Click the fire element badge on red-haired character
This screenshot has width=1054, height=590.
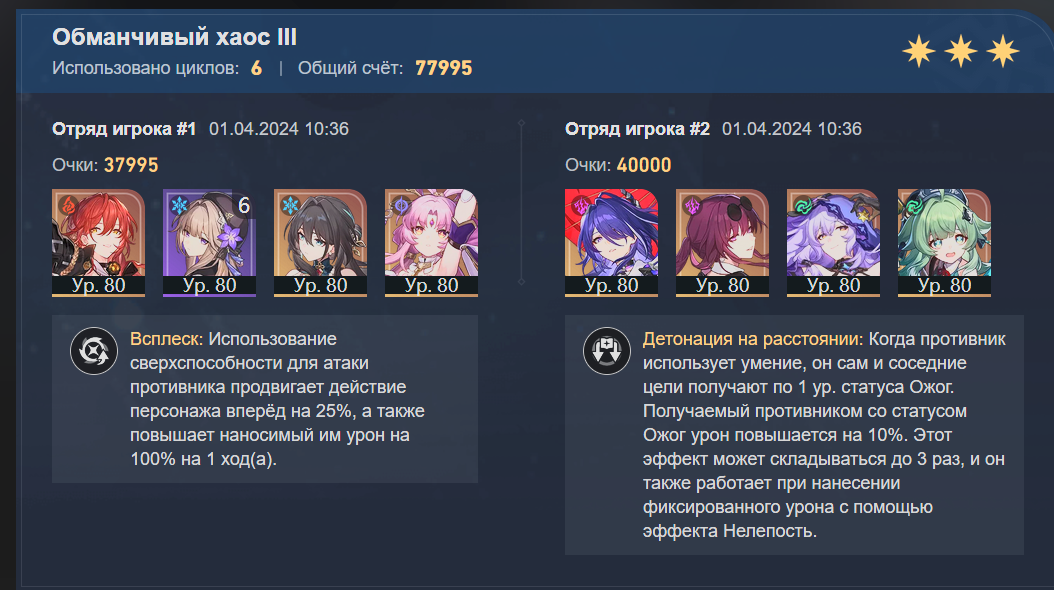[69, 205]
